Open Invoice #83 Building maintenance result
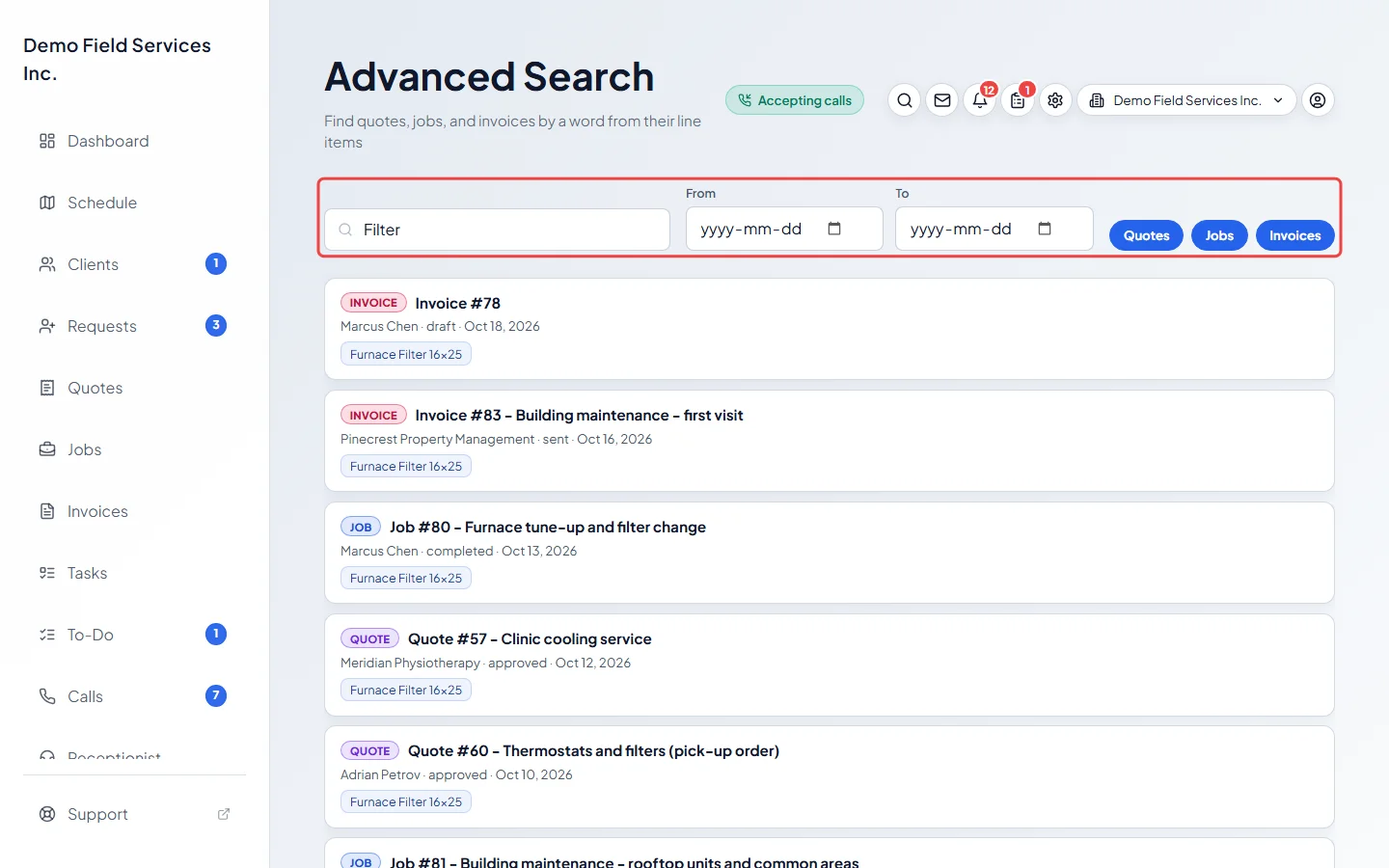The height and width of the screenshot is (868, 1389). click(x=830, y=441)
